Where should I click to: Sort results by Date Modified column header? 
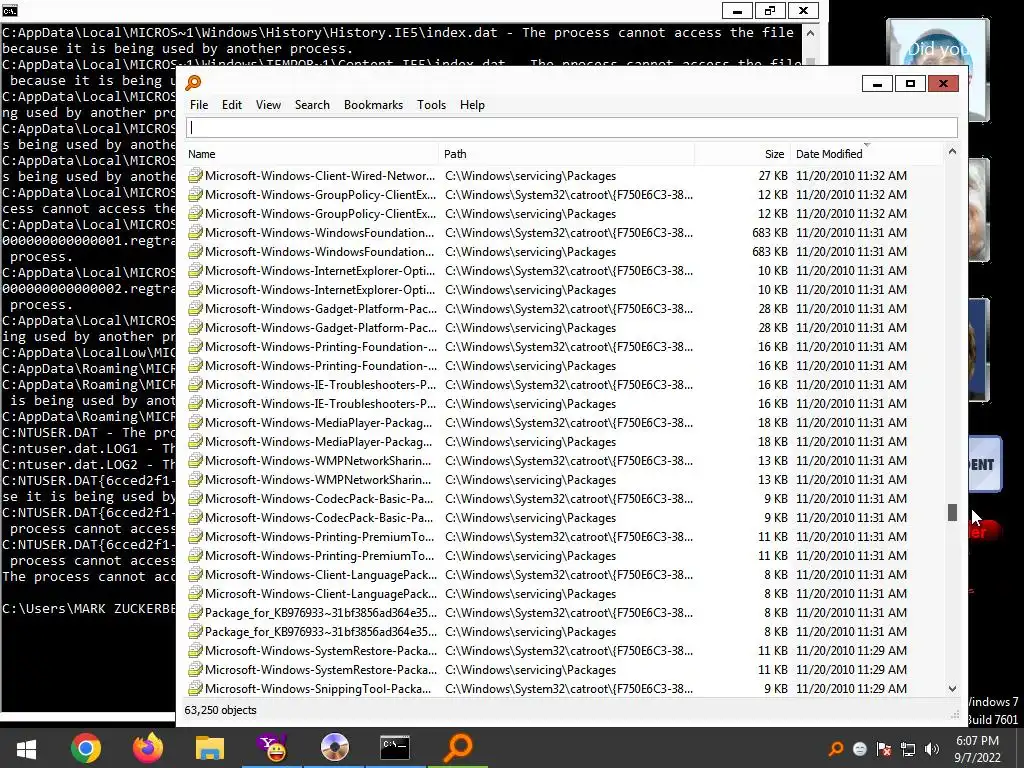tap(866, 154)
